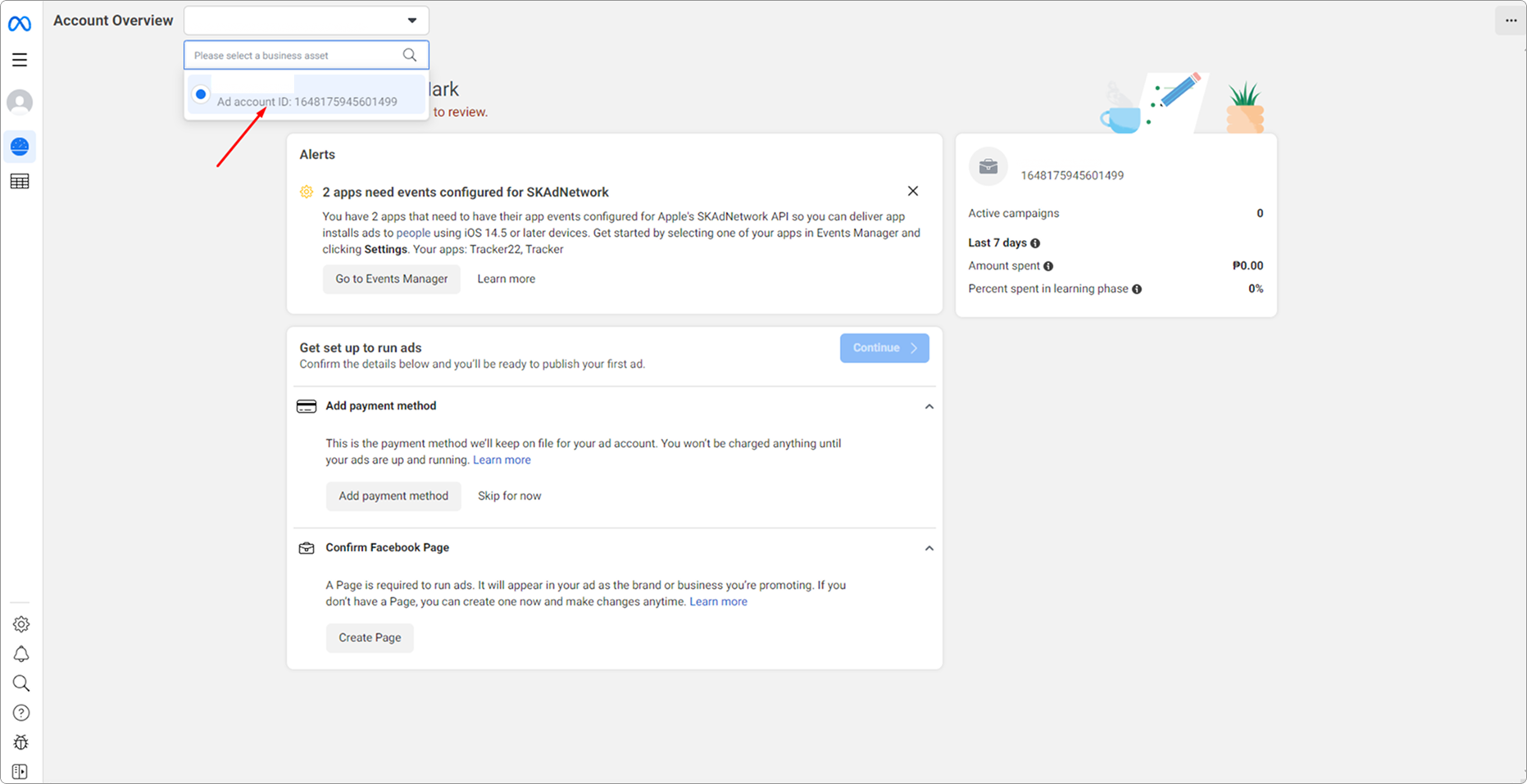Collapse the Add payment method section
Screen dimensions: 1527x784
coord(929,406)
